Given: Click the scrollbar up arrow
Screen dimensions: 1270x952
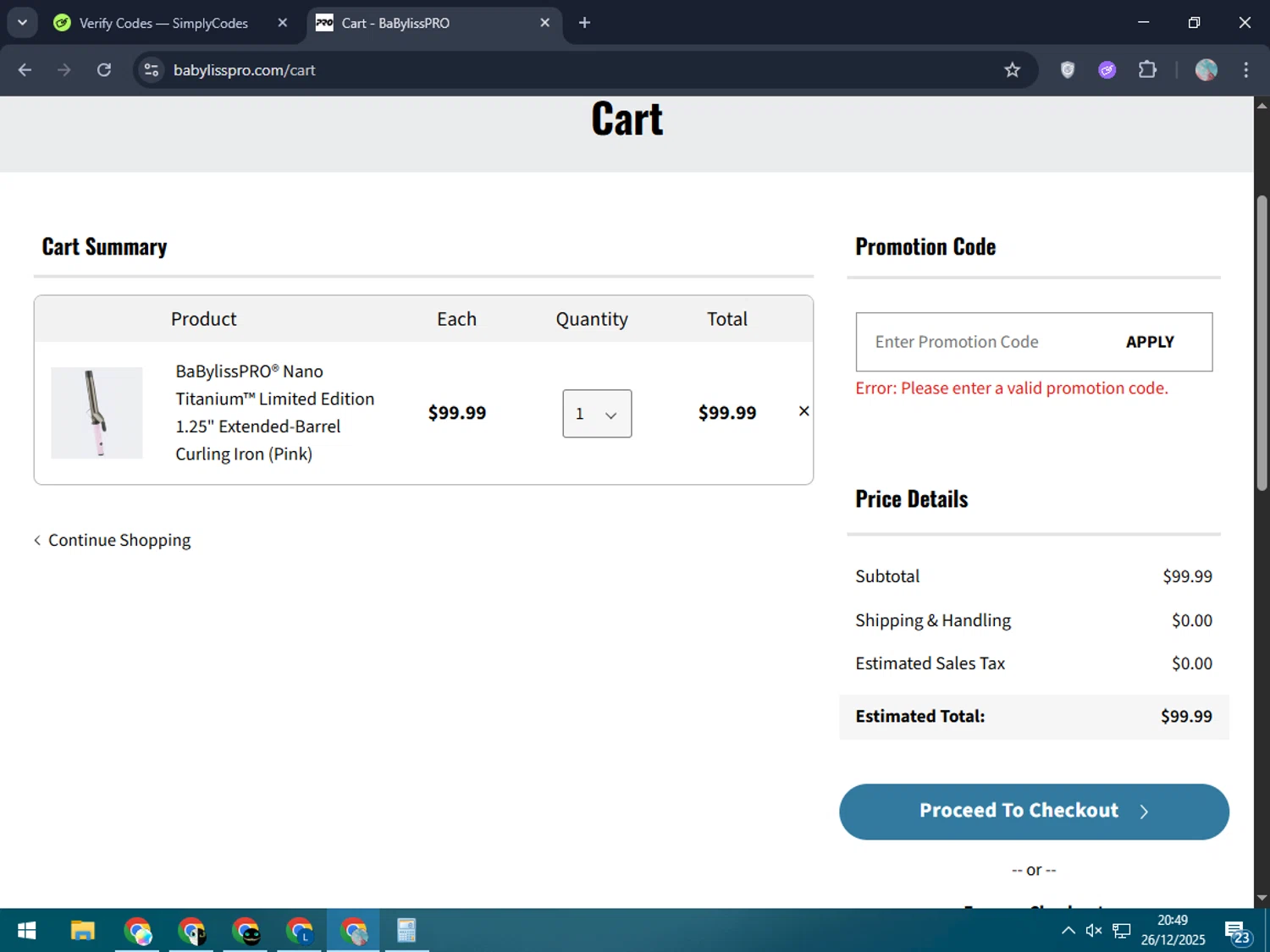Looking at the screenshot, I should [1262, 106].
